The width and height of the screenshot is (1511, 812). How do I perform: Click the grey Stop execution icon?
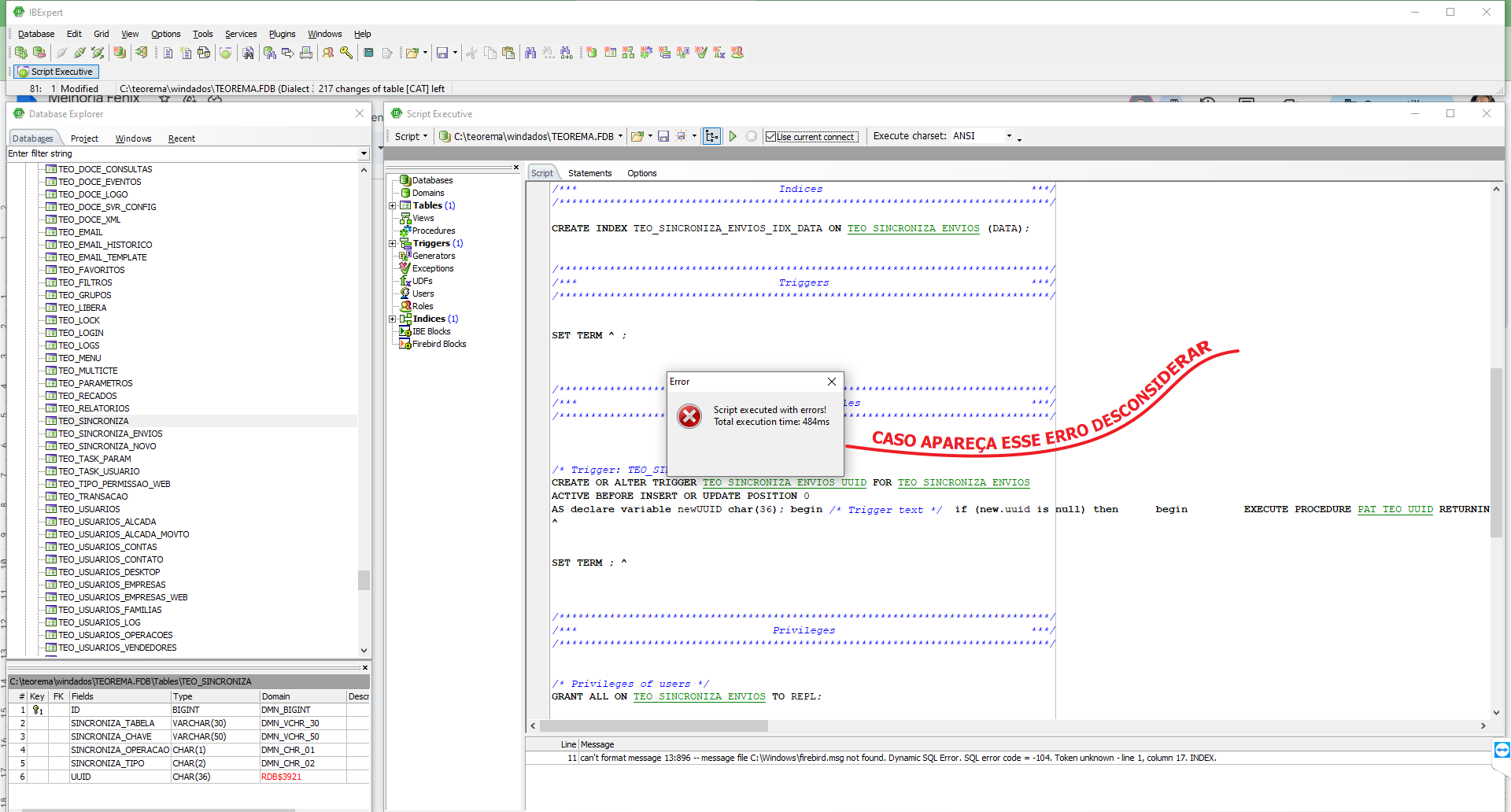752,136
